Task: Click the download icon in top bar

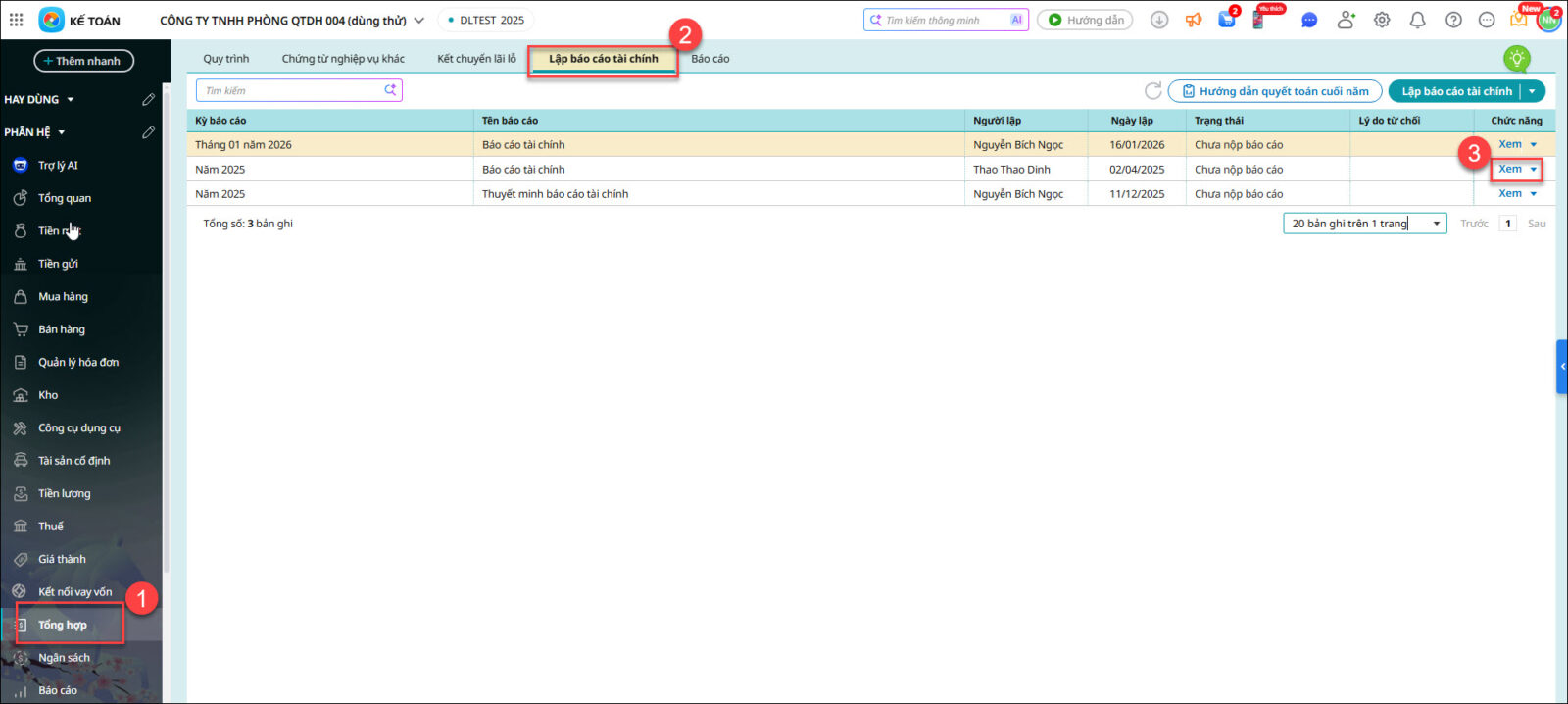Action: click(x=1159, y=20)
